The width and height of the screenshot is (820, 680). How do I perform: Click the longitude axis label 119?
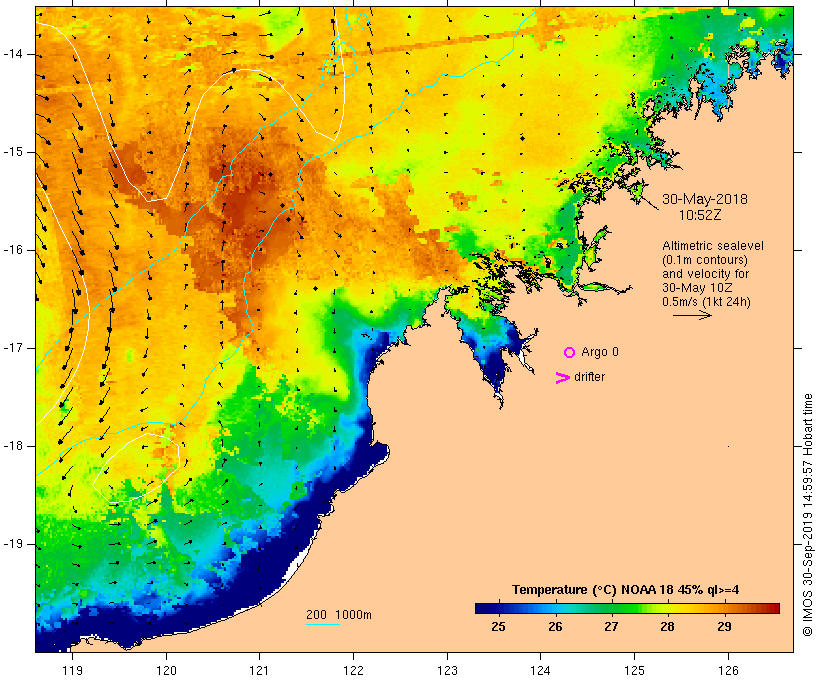click(x=72, y=671)
